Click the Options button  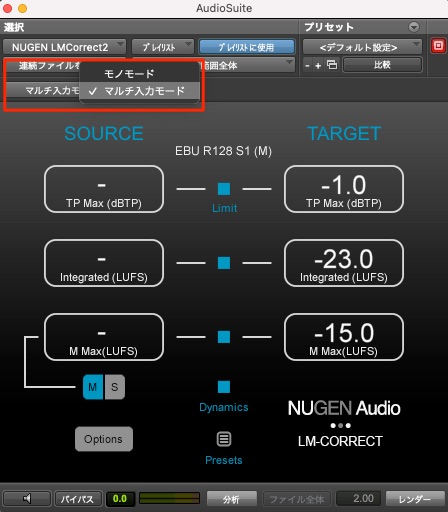click(104, 439)
